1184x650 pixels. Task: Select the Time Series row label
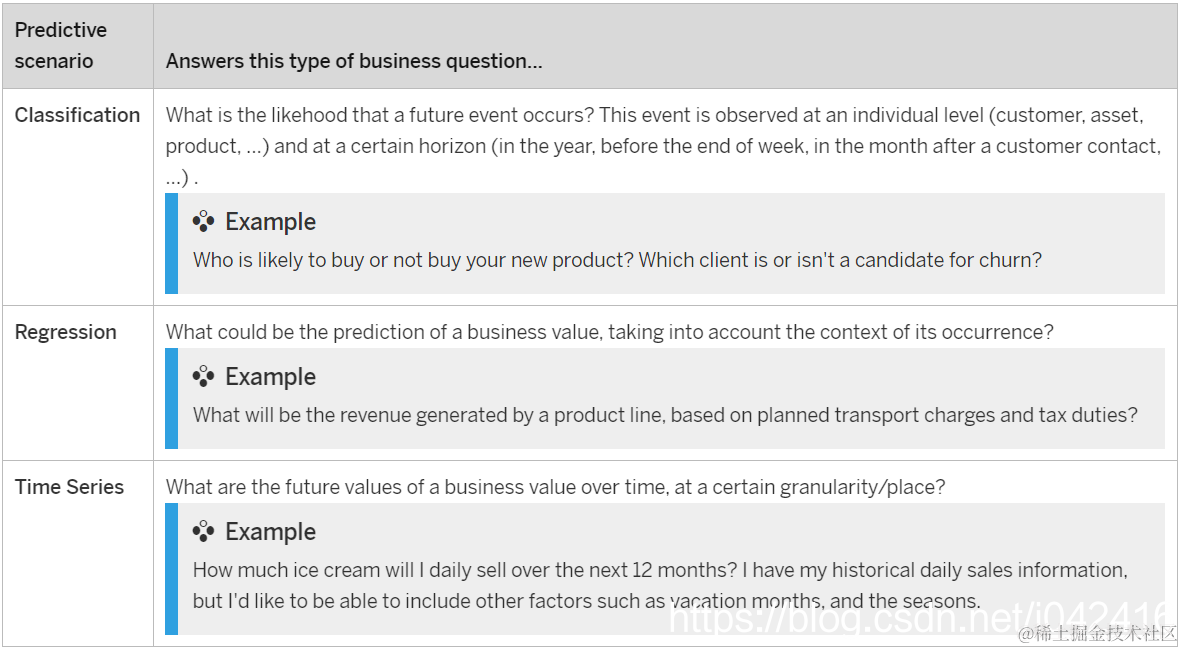click(69, 487)
